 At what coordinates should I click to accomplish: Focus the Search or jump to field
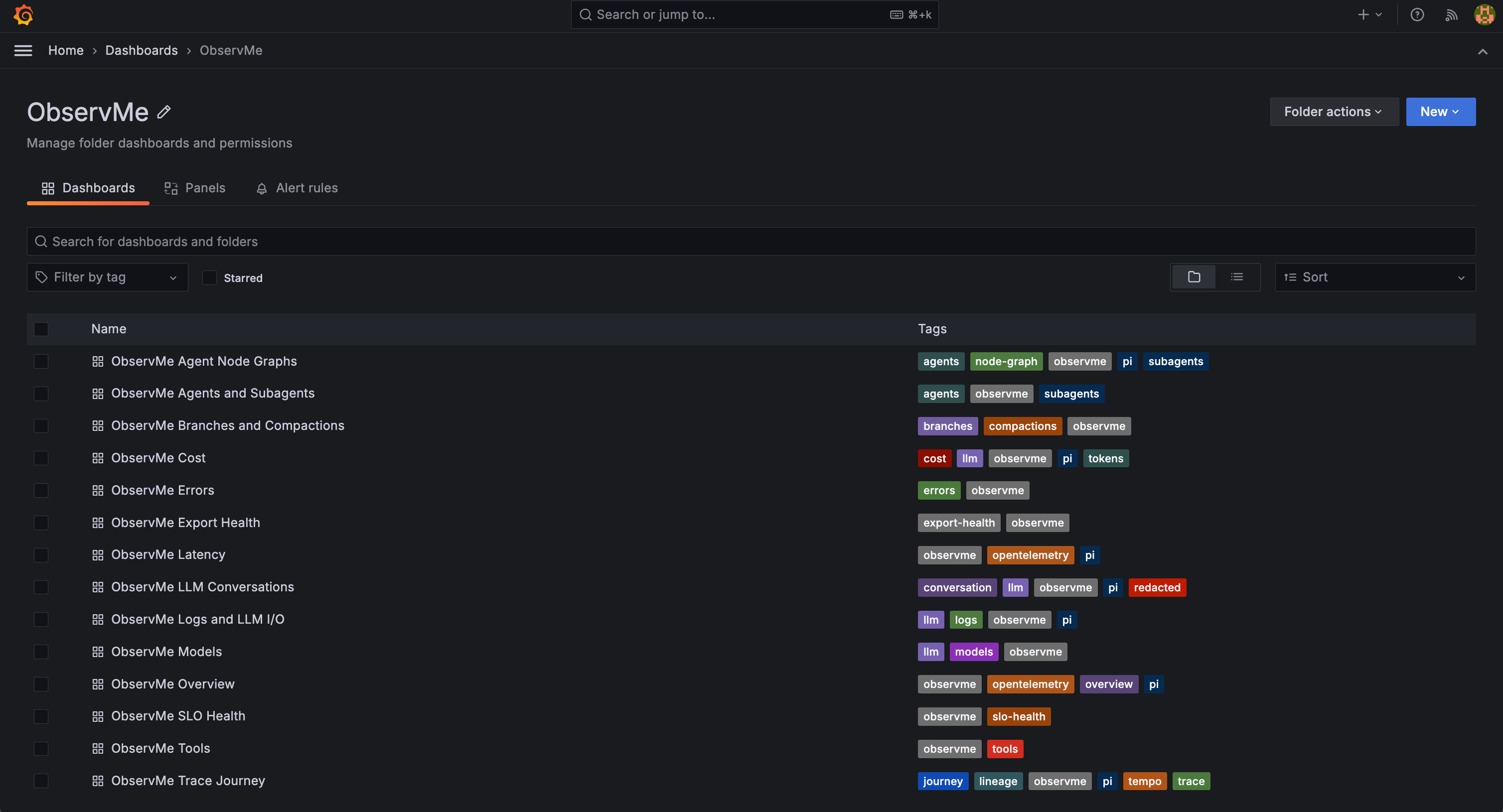pyautogui.click(x=754, y=14)
